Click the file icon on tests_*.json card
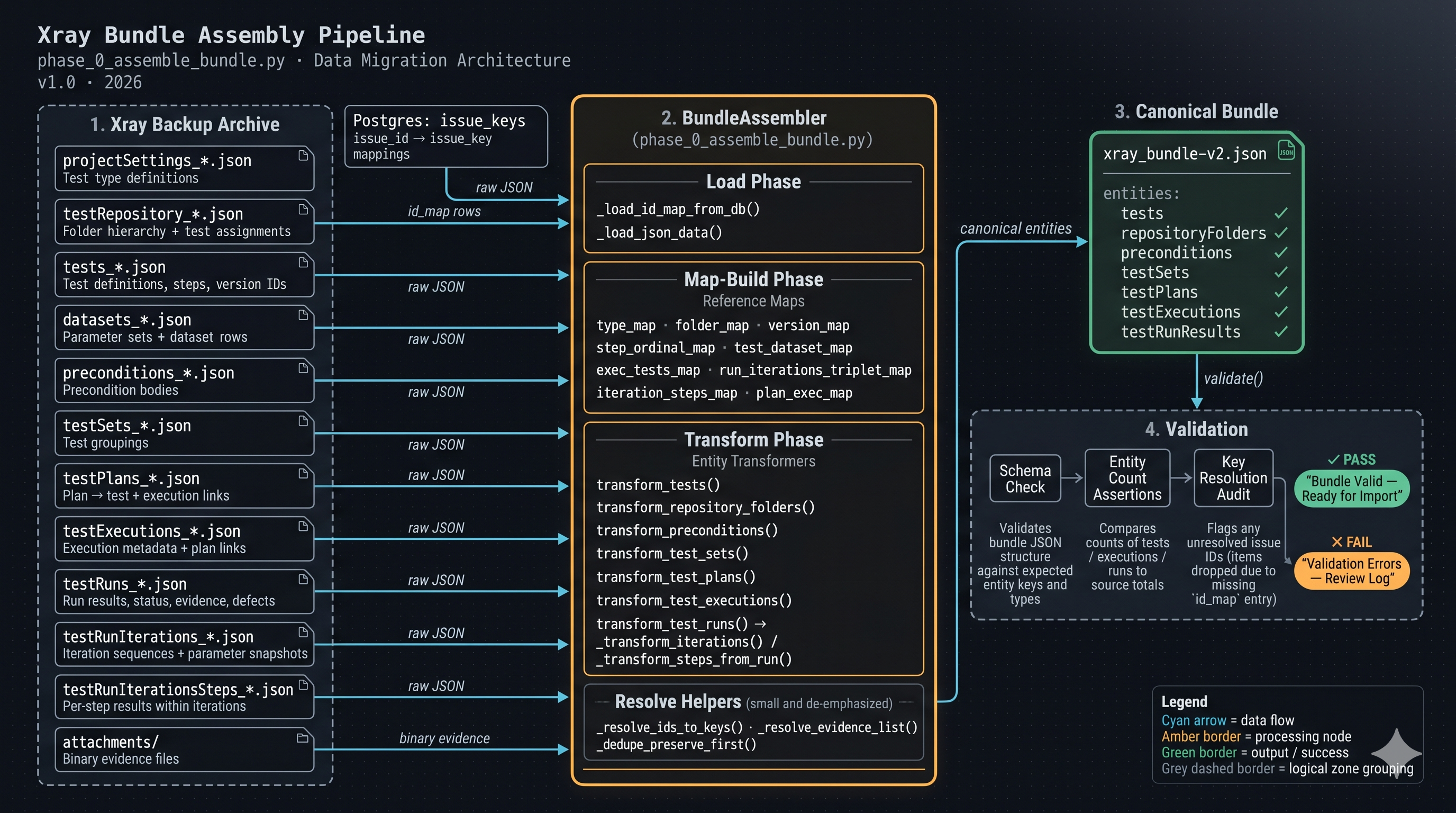 pyautogui.click(x=303, y=263)
